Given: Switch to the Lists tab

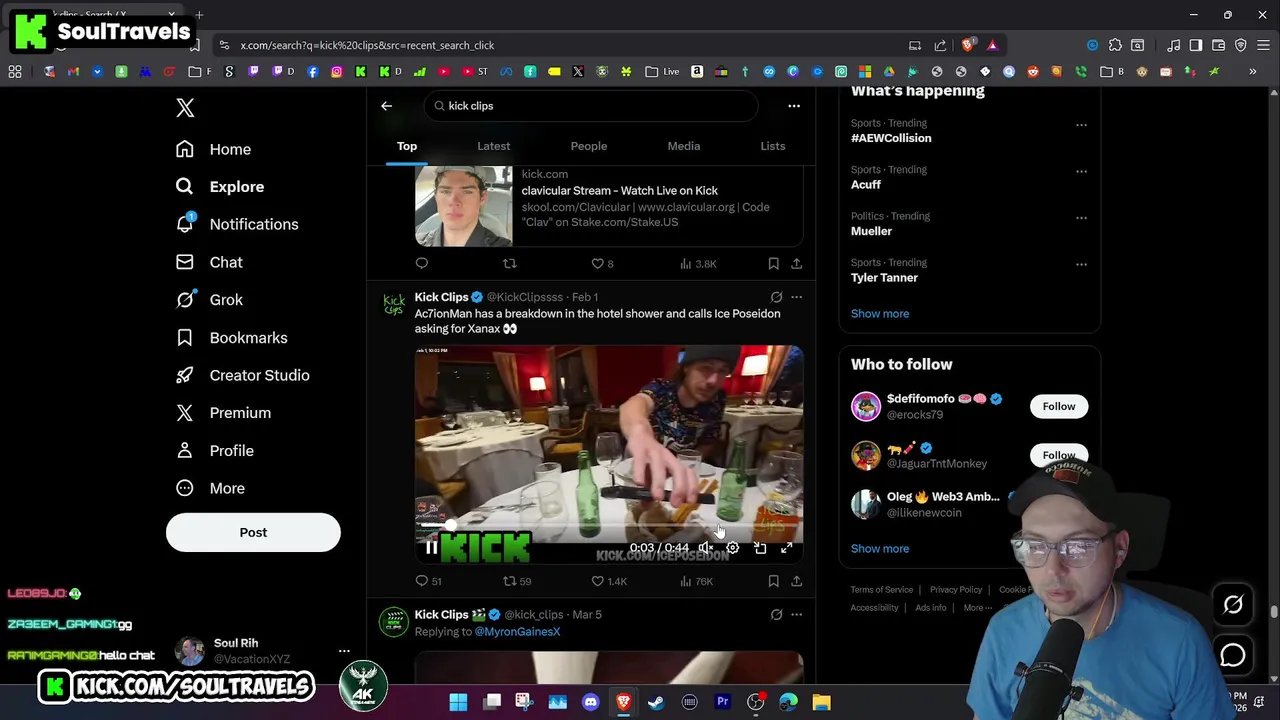Looking at the screenshot, I should click(x=773, y=146).
